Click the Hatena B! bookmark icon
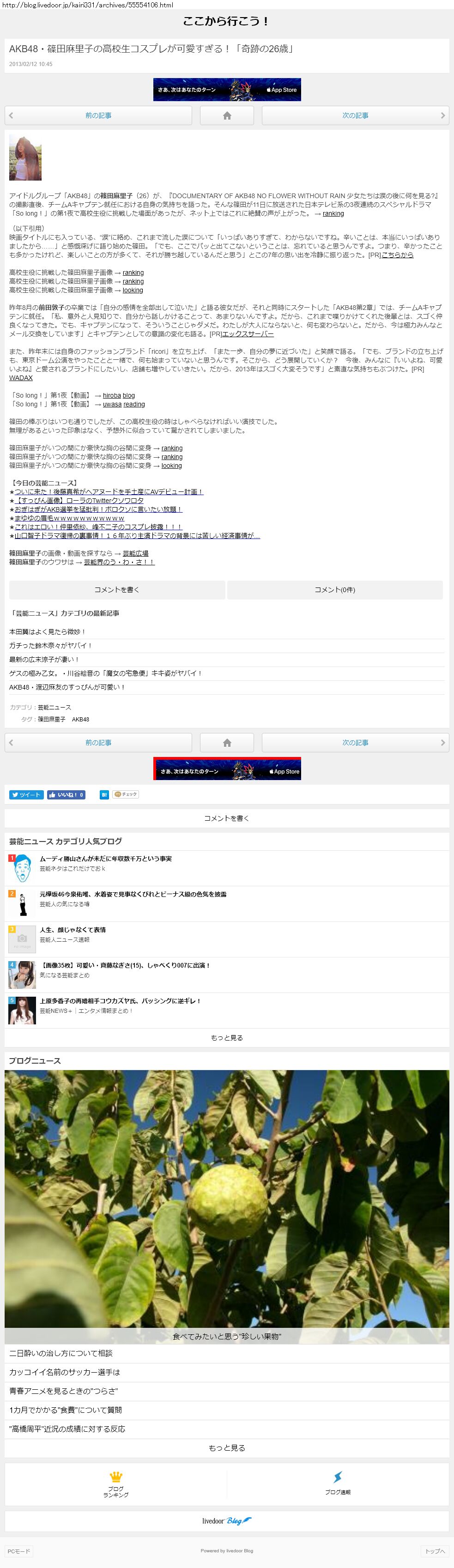Image resolution: width=454 pixels, height=1568 pixels. point(105,795)
